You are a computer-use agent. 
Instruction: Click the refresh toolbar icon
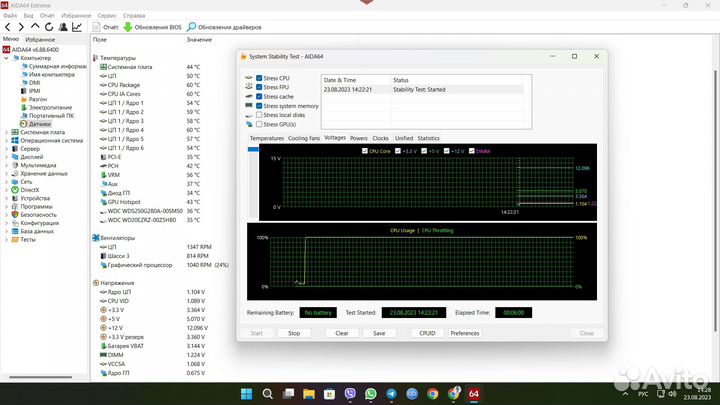(49, 27)
